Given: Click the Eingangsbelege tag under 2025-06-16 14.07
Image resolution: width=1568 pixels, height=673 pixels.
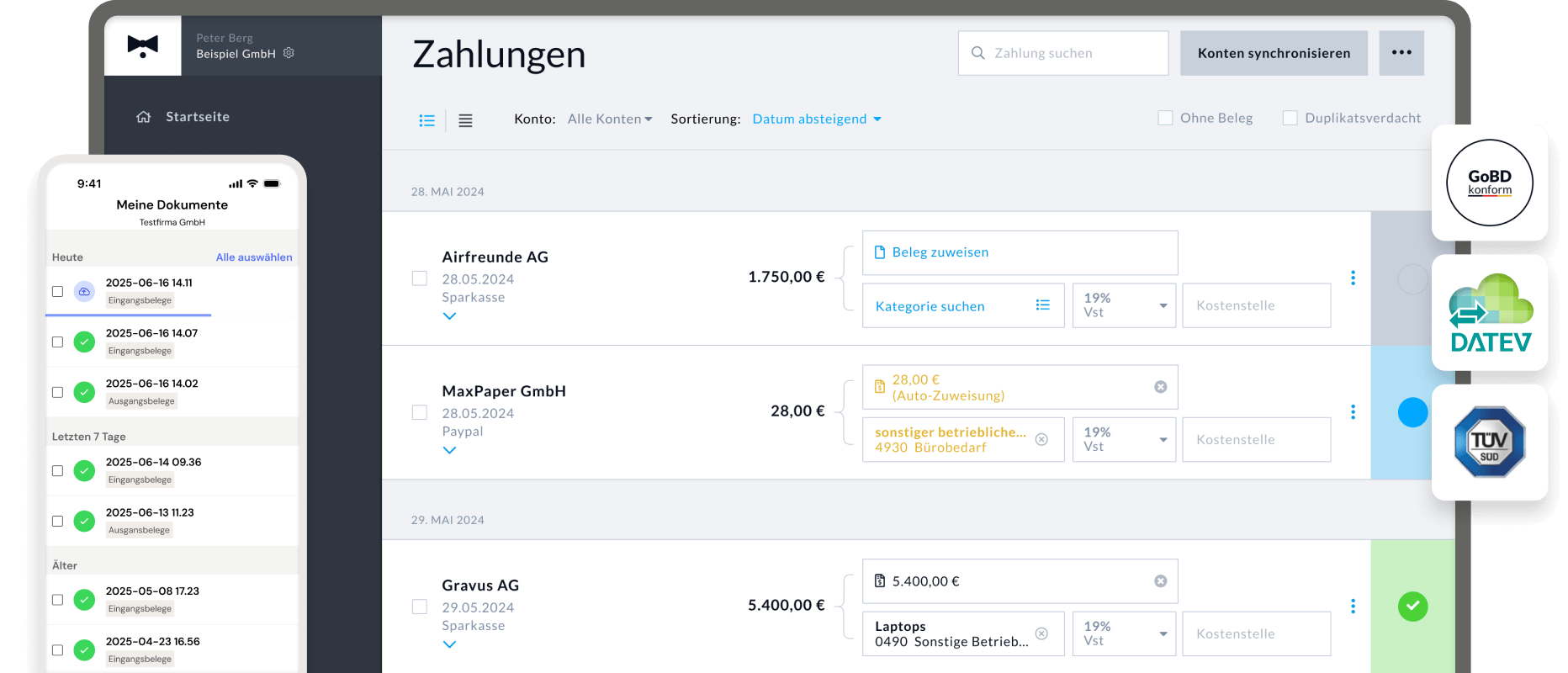Looking at the screenshot, I should 140,351.
